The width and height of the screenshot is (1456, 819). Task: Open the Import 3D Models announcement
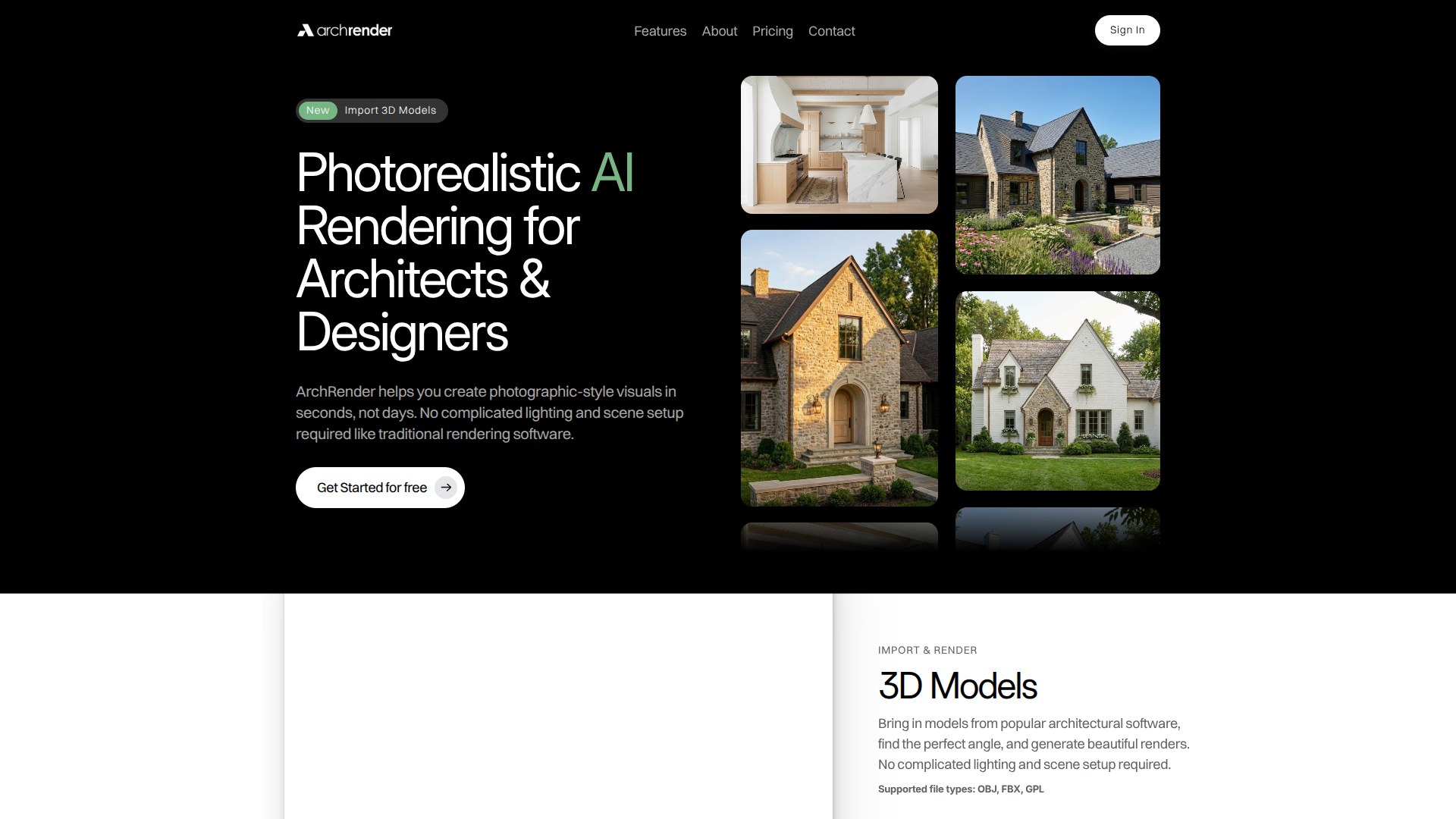tap(391, 110)
